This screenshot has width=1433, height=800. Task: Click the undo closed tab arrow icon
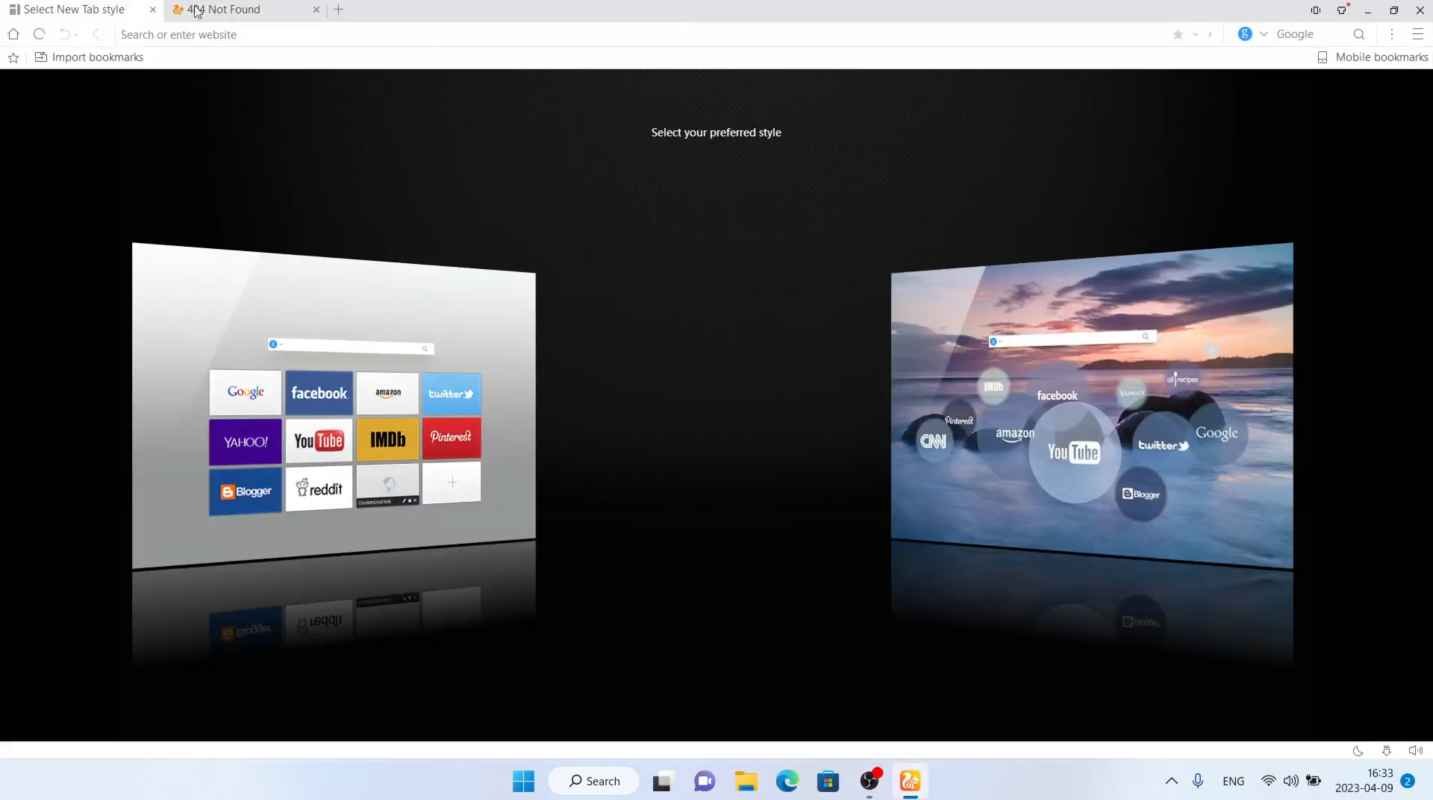(x=64, y=34)
